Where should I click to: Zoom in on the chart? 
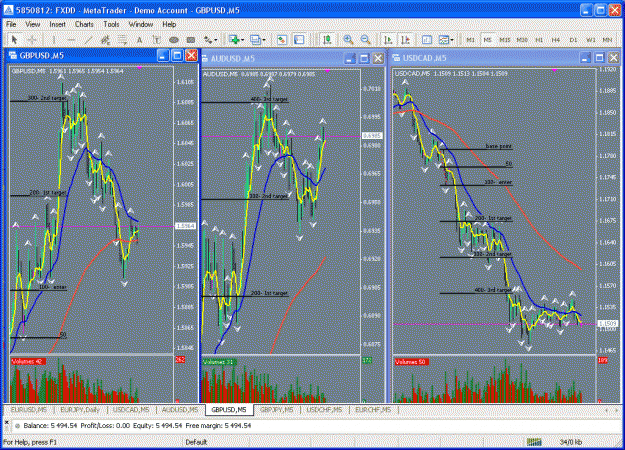tap(348, 39)
